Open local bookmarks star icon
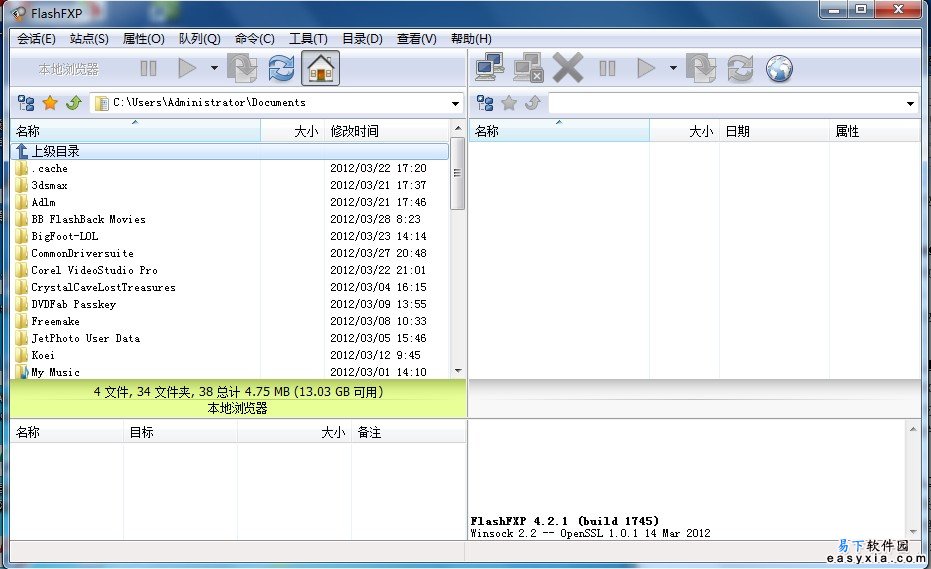 [x=50, y=103]
